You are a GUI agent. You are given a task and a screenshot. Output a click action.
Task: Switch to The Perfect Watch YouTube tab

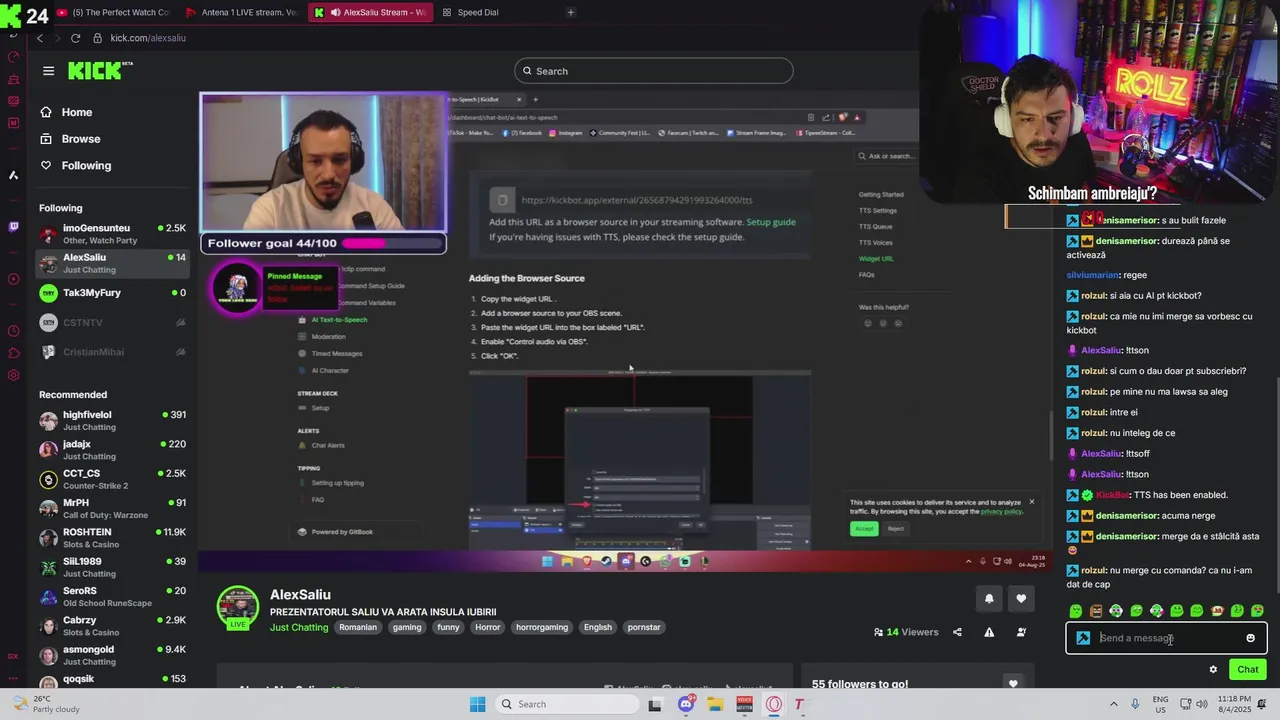tap(113, 12)
